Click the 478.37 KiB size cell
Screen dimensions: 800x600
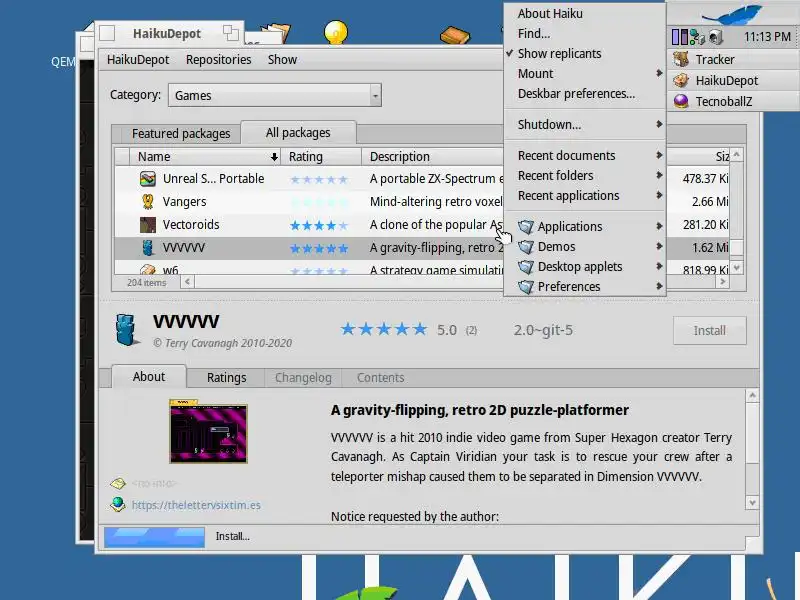point(705,179)
